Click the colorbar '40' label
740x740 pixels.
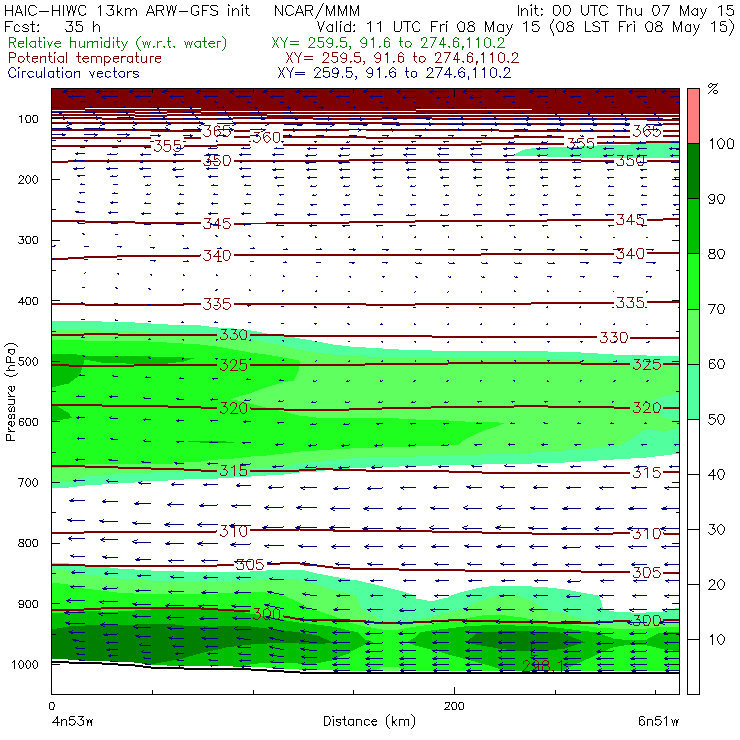click(716, 474)
